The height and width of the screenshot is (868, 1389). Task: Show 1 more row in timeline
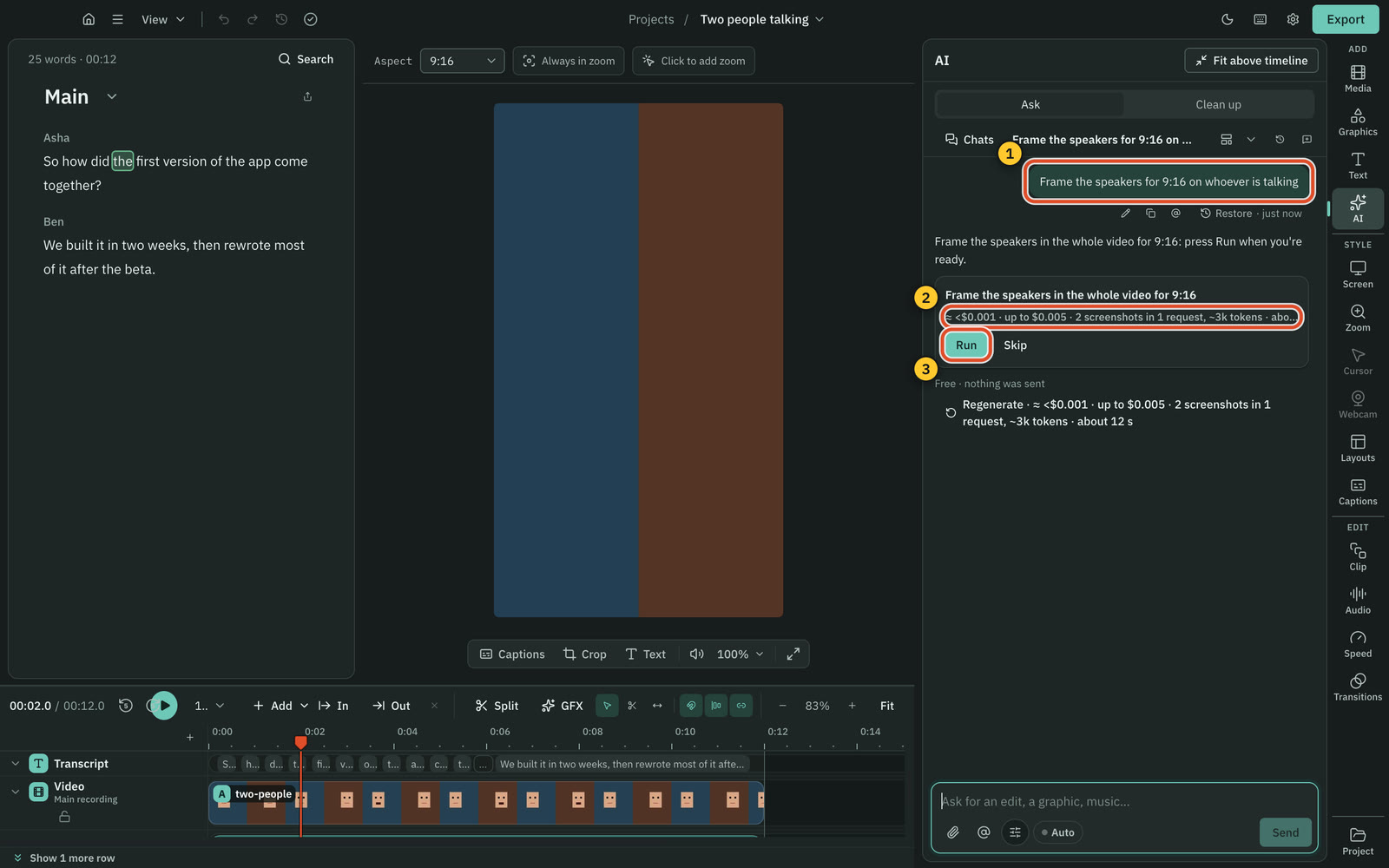click(64, 858)
